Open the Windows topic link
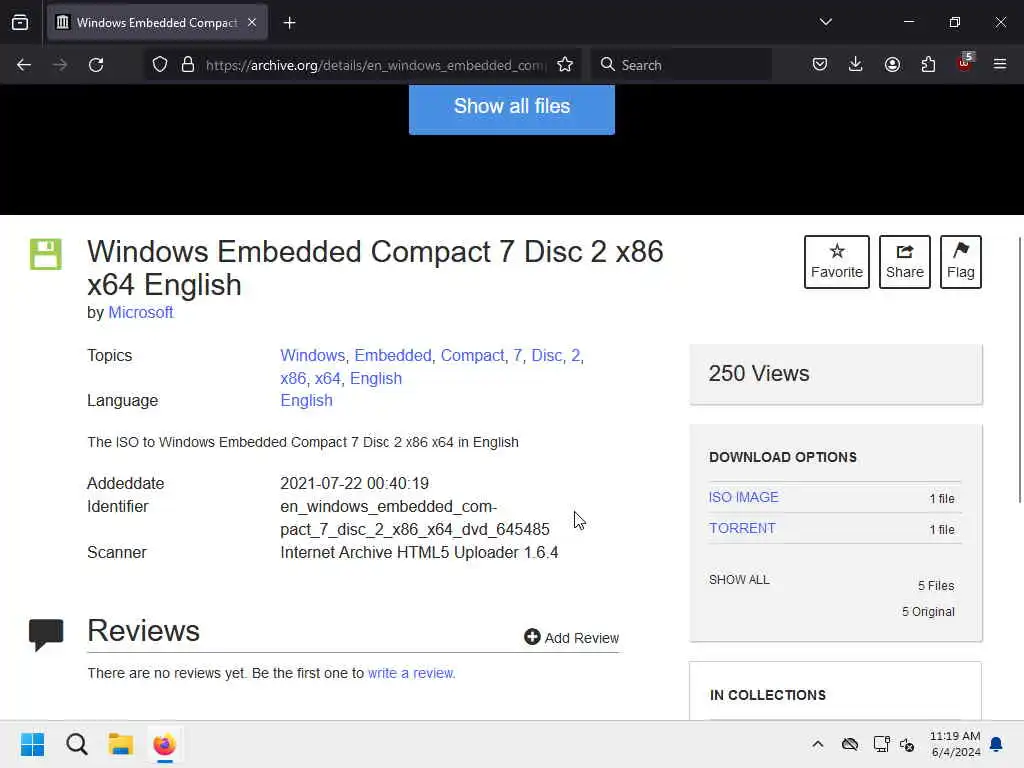The image size is (1024, 768). (x=312, y=355)
